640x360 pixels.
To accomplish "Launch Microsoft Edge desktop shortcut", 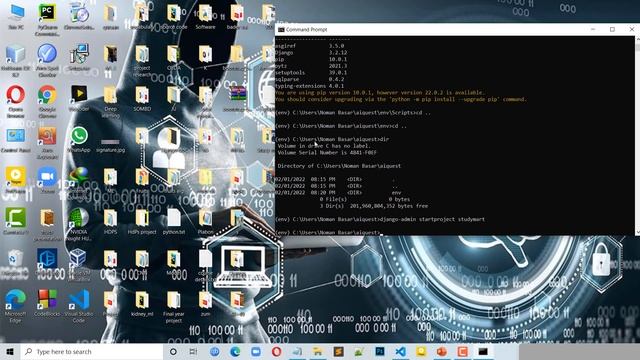I will 16,305.
